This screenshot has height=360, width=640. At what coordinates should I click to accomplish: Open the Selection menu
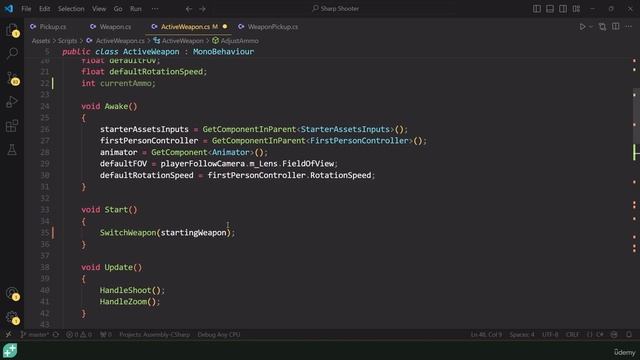(x=71, y=9)
